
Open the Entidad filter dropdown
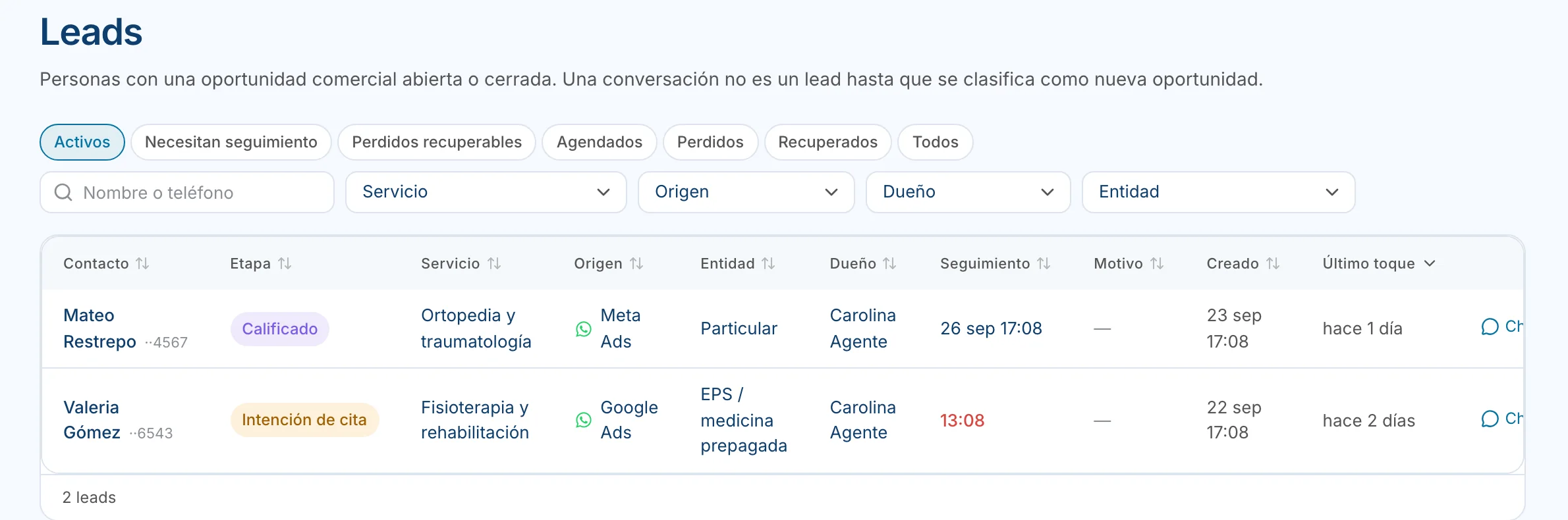point(1218,192)
